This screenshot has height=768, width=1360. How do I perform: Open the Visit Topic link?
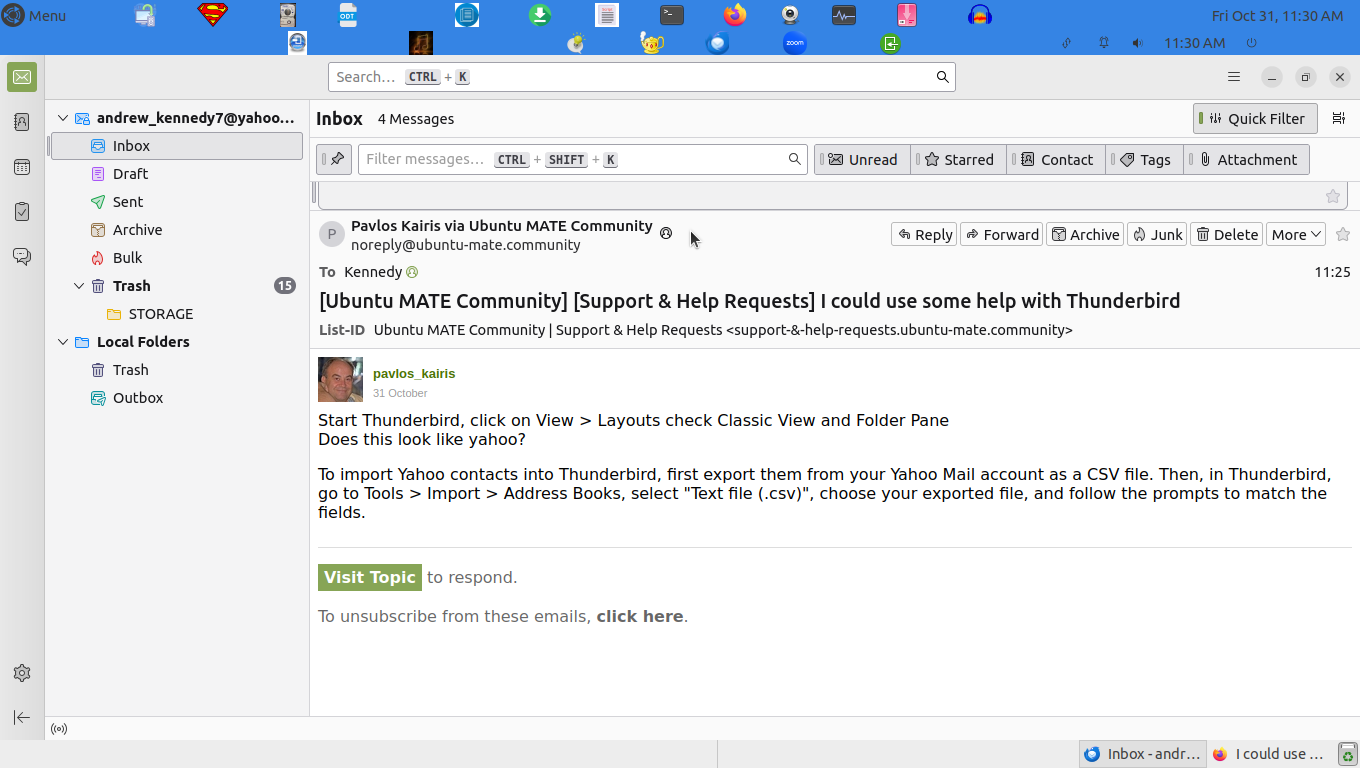pyautogui.click(x=369, y=577)
